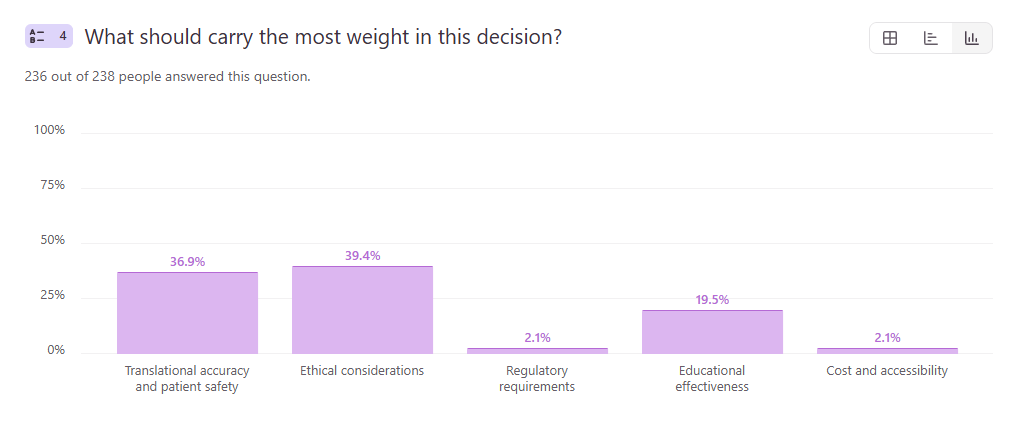Click the 36.9% value label
The height and width of the screenshot is (428, 1016).
tap(187, 262)
